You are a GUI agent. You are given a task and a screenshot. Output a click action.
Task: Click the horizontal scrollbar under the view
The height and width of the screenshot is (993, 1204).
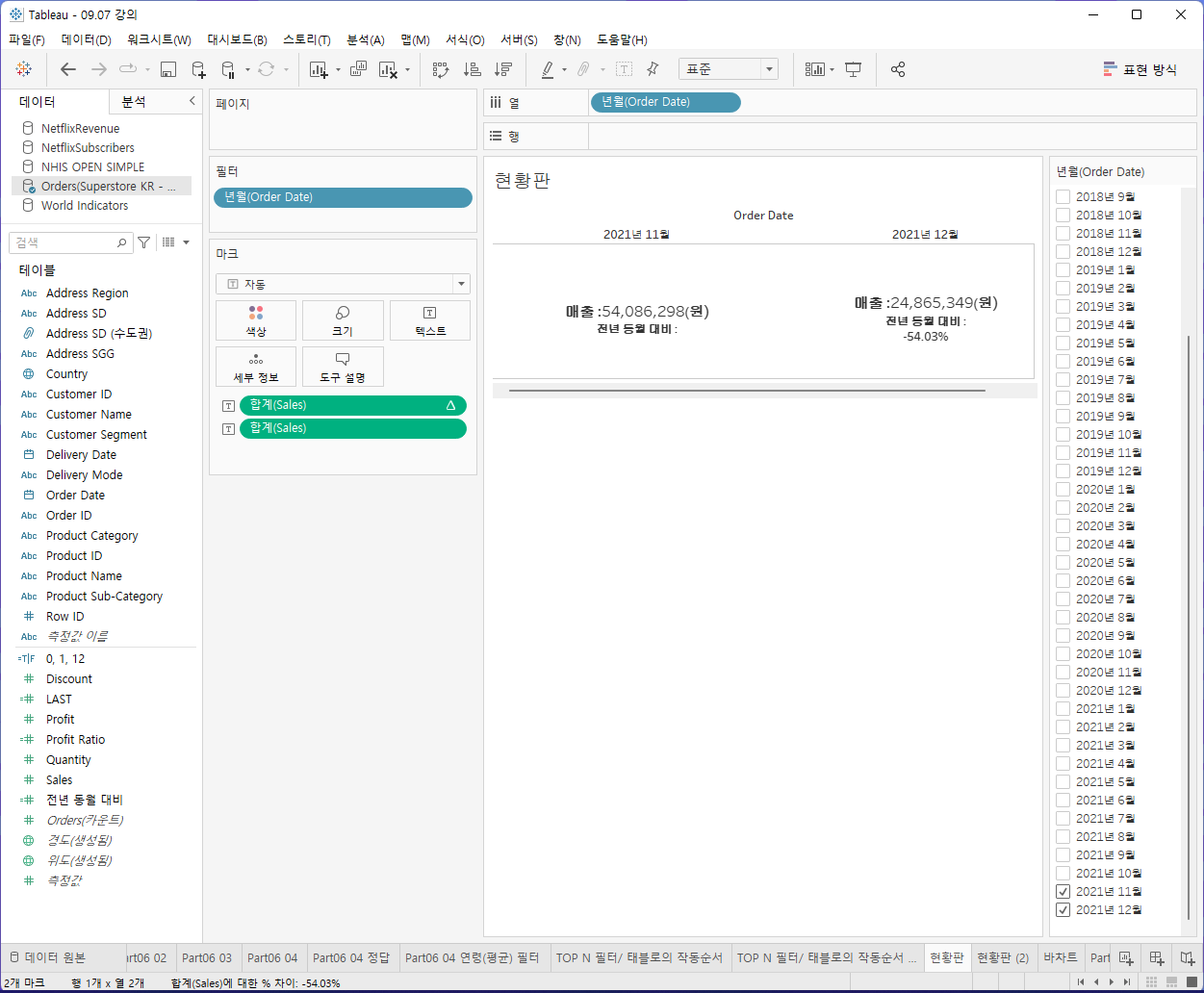click(x=747, y=391)
